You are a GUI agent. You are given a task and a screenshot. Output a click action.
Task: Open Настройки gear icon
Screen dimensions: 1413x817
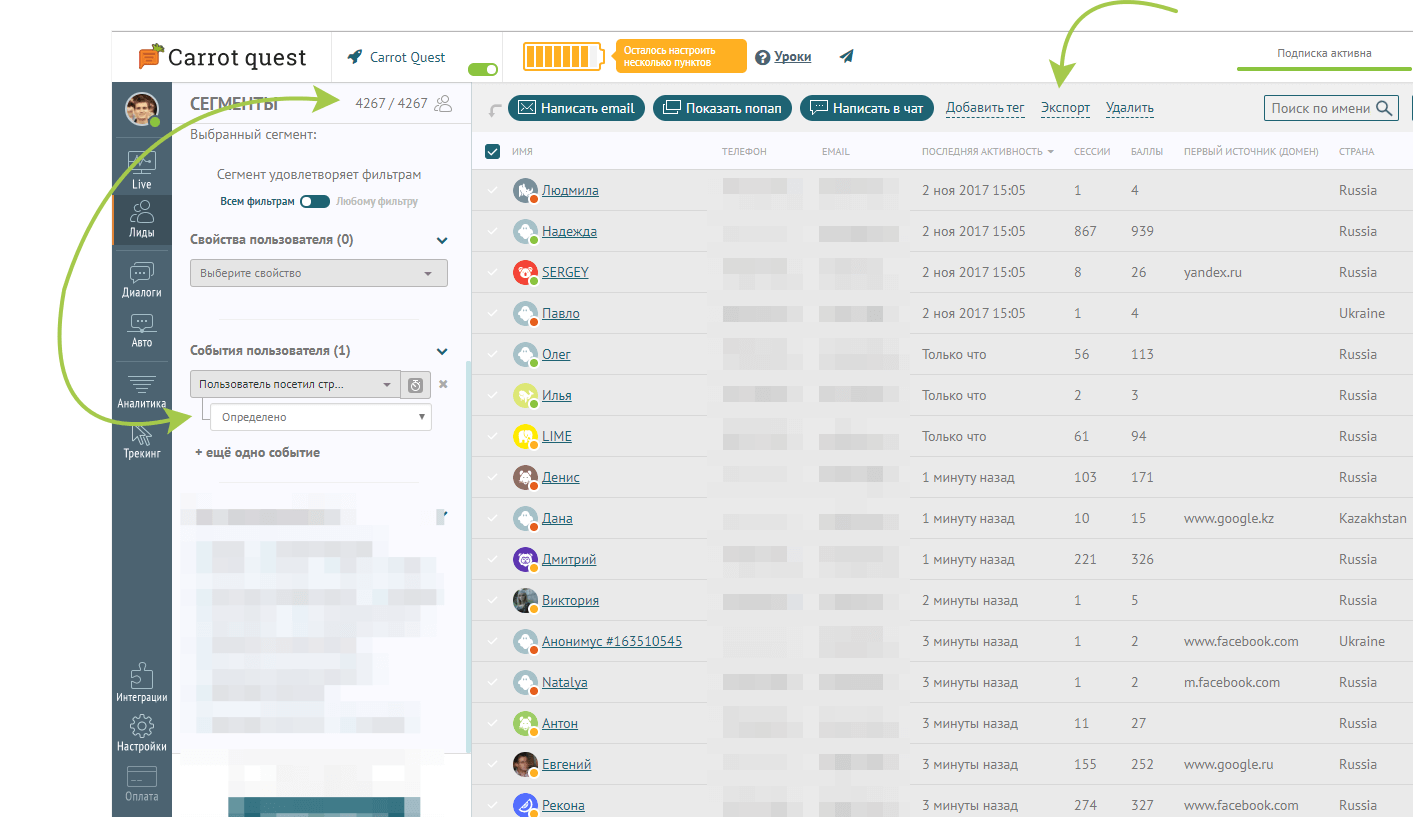[141, 732]
